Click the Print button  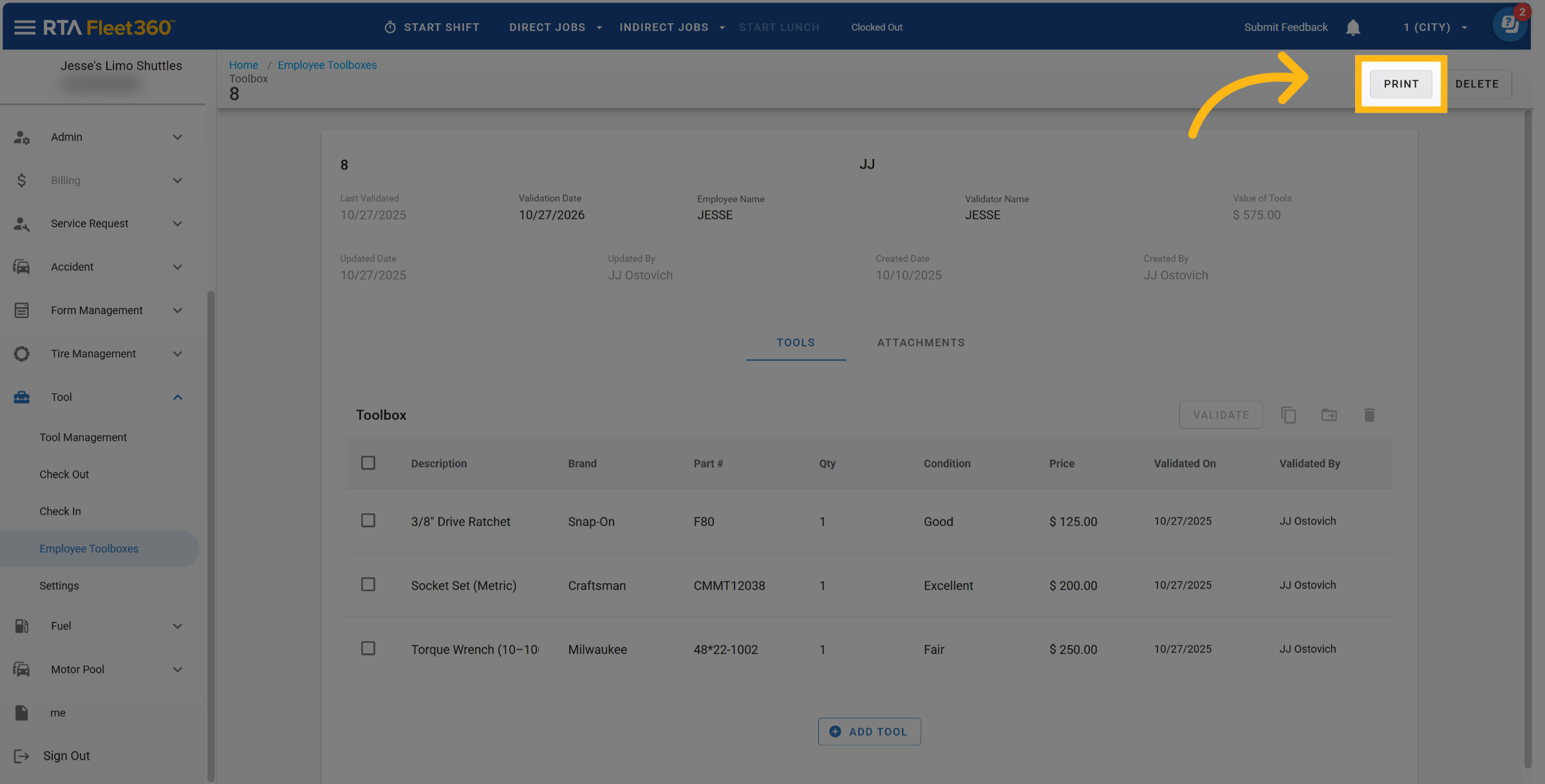[1401, 84]
